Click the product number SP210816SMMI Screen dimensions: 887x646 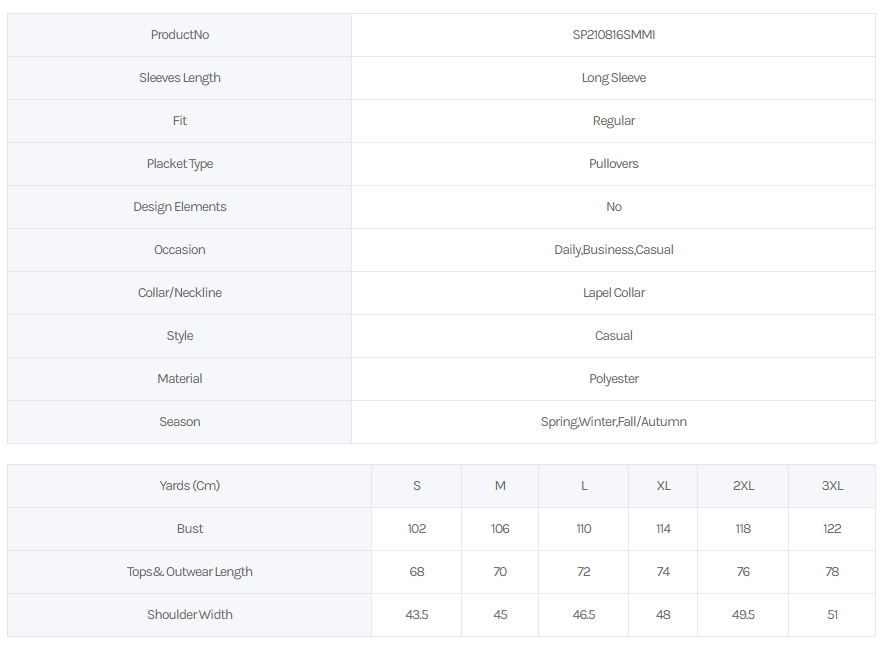coord(613,35)
